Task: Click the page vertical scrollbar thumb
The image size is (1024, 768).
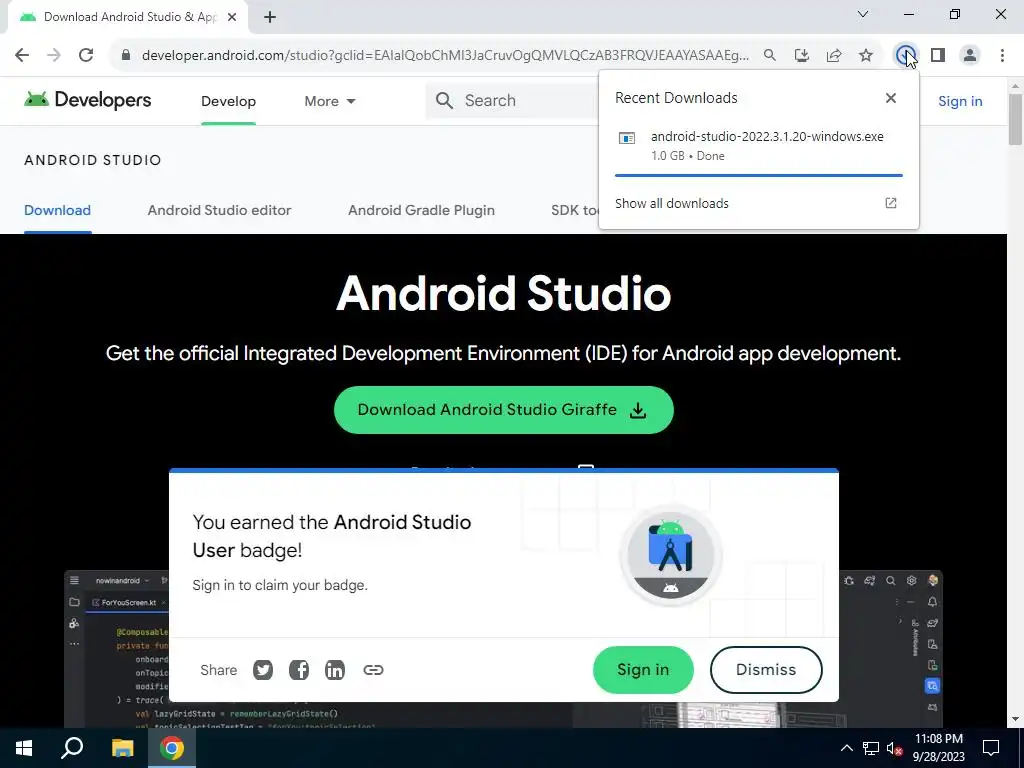Action: 1015,120
